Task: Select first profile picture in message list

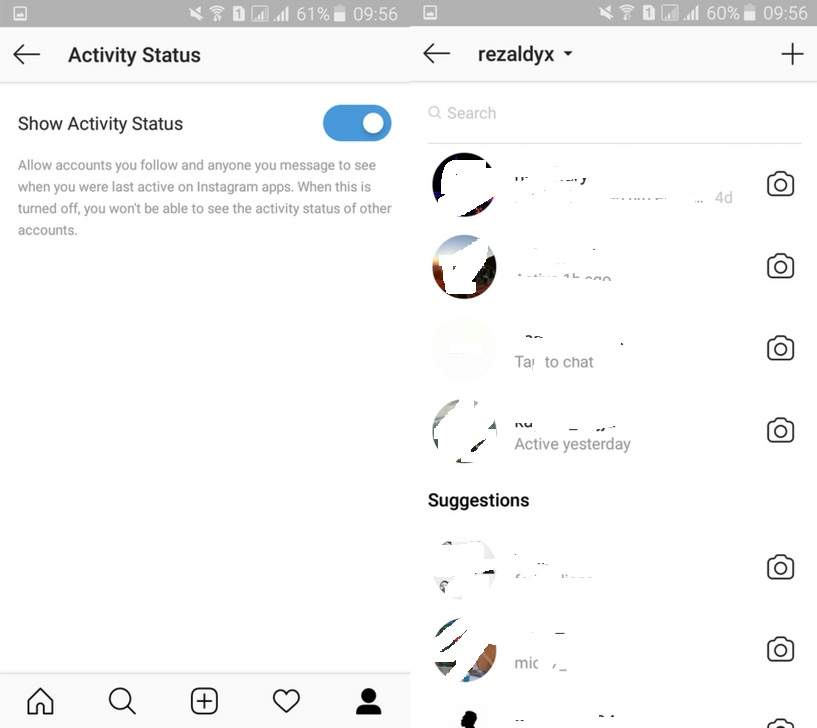Action: pyautogui.click(x=464, y=184)
